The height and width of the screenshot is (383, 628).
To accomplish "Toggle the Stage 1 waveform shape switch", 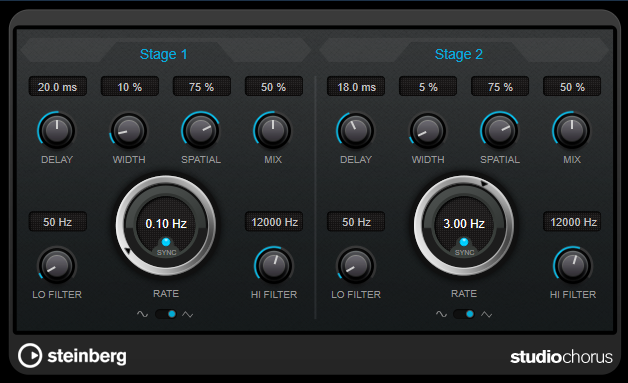I will click(x=166, y=314).
